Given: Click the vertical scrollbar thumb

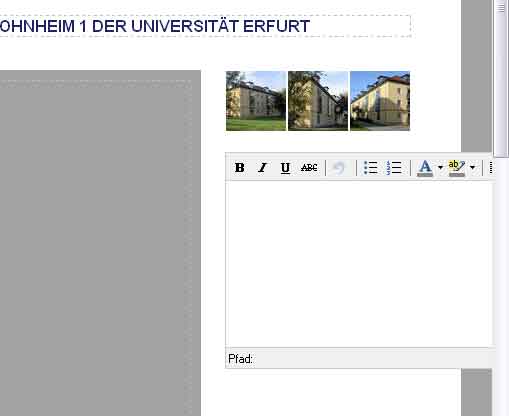Looking at the screenshot, I should pos(501,78).
